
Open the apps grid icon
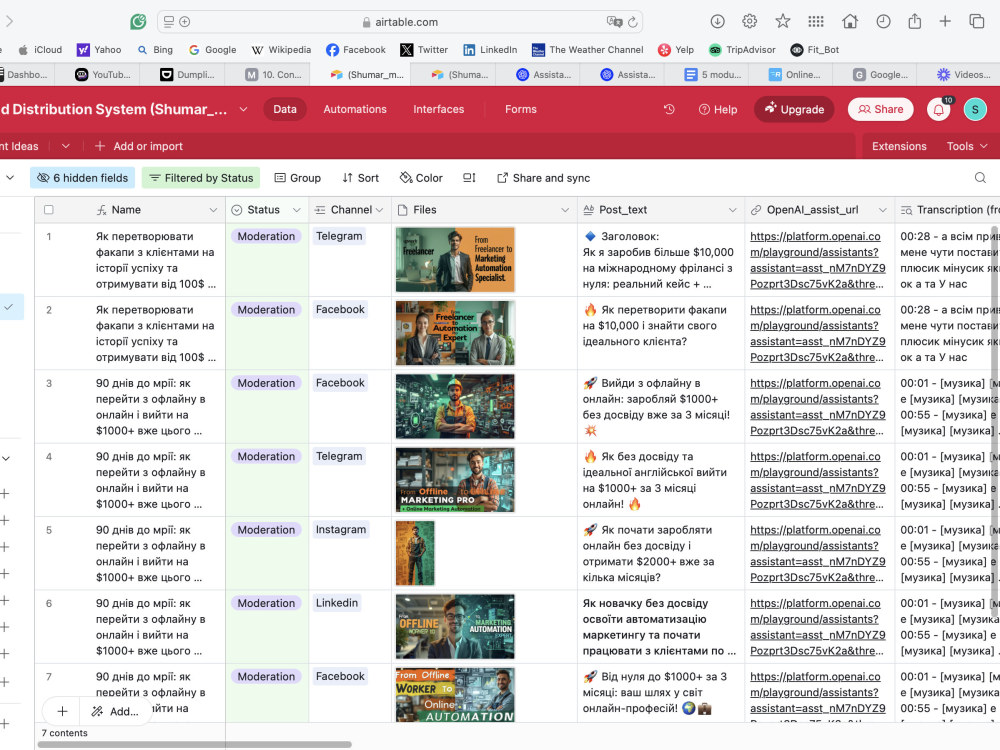(816, 22)
